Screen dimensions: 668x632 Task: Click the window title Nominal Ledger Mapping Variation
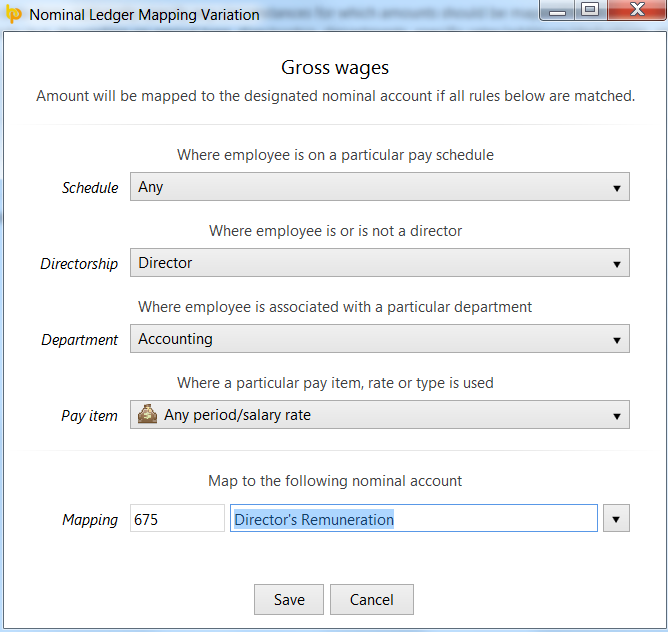point(144,15)
